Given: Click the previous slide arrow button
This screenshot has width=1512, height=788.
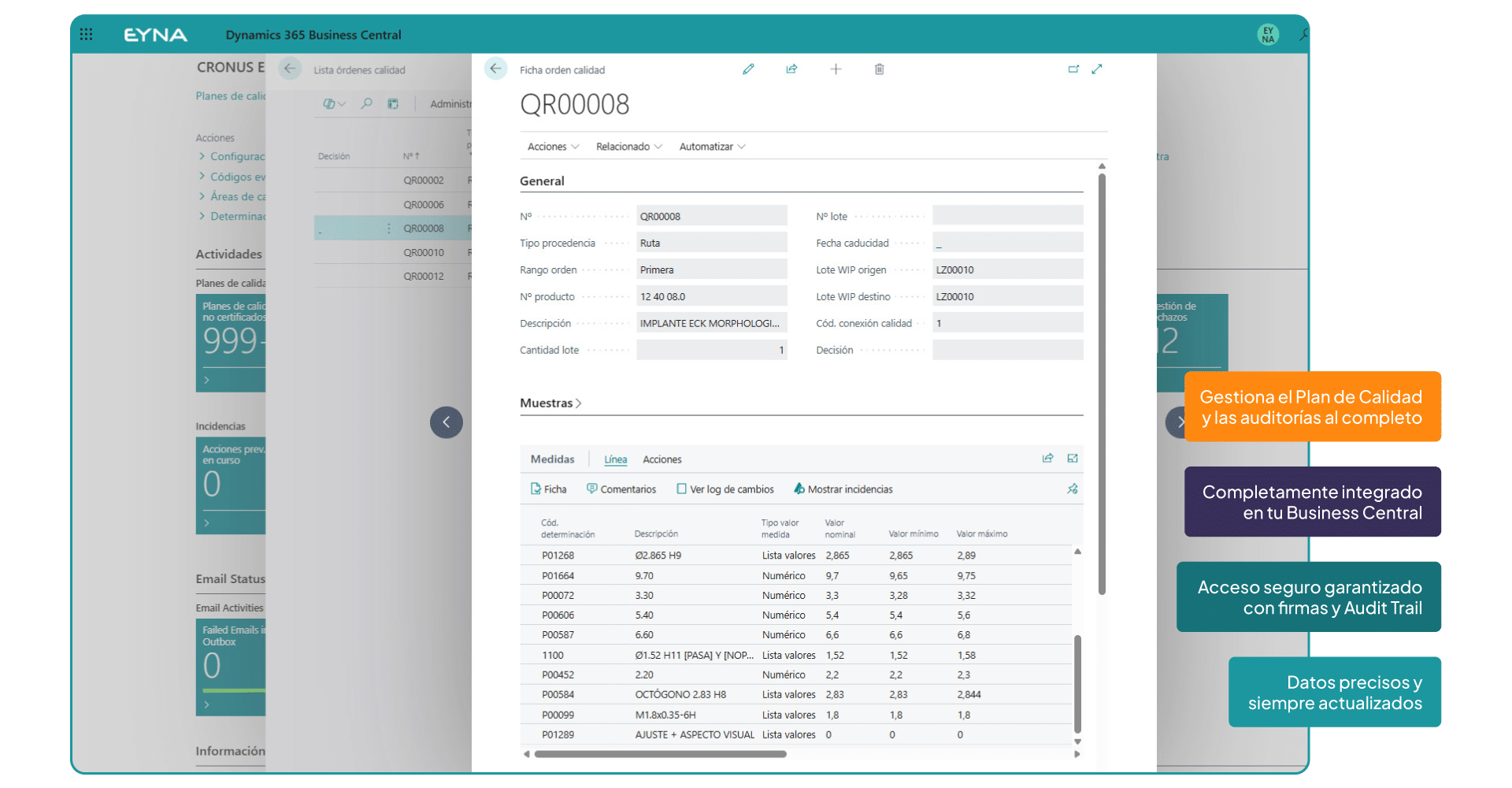Looking at the screenshot, I should click(447, 422).
